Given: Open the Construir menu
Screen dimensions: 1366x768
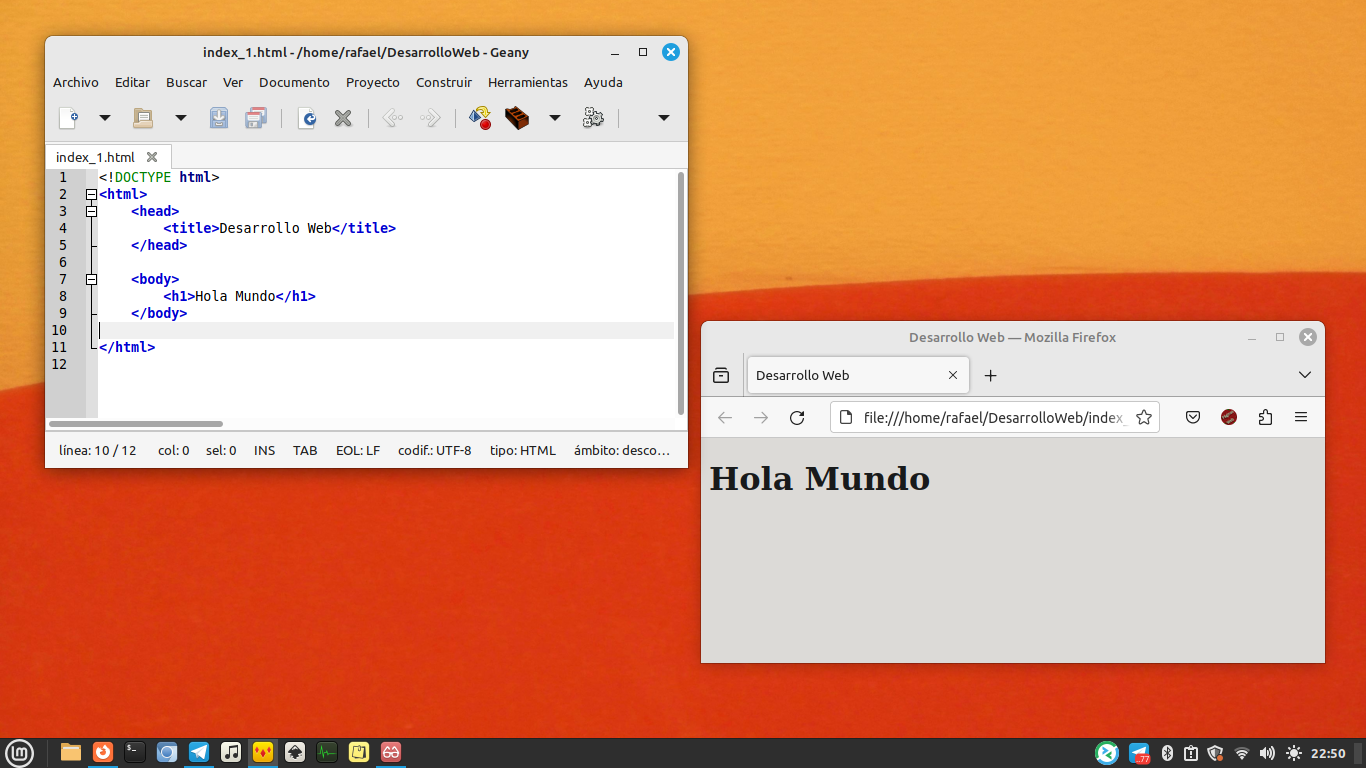Looking at the screenshot, I should (x=444, y=83).
